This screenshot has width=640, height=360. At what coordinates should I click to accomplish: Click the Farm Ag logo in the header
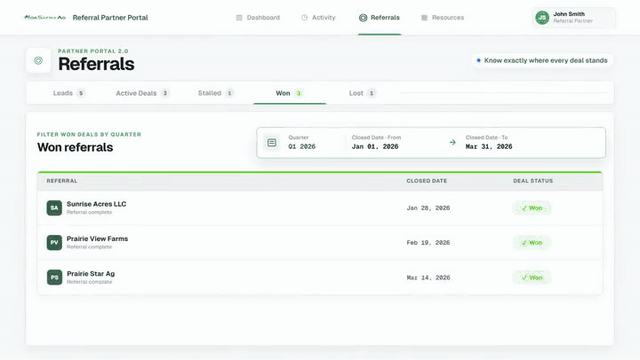pyautogui.click(x=45, y=18)
